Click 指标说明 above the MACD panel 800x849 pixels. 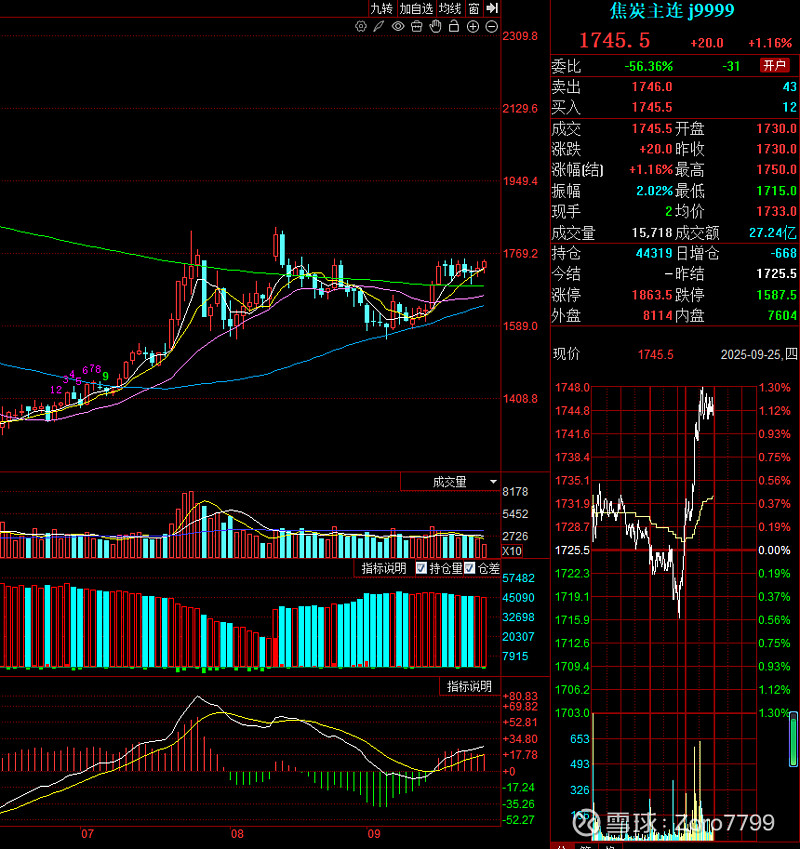(x=469, y=687)
